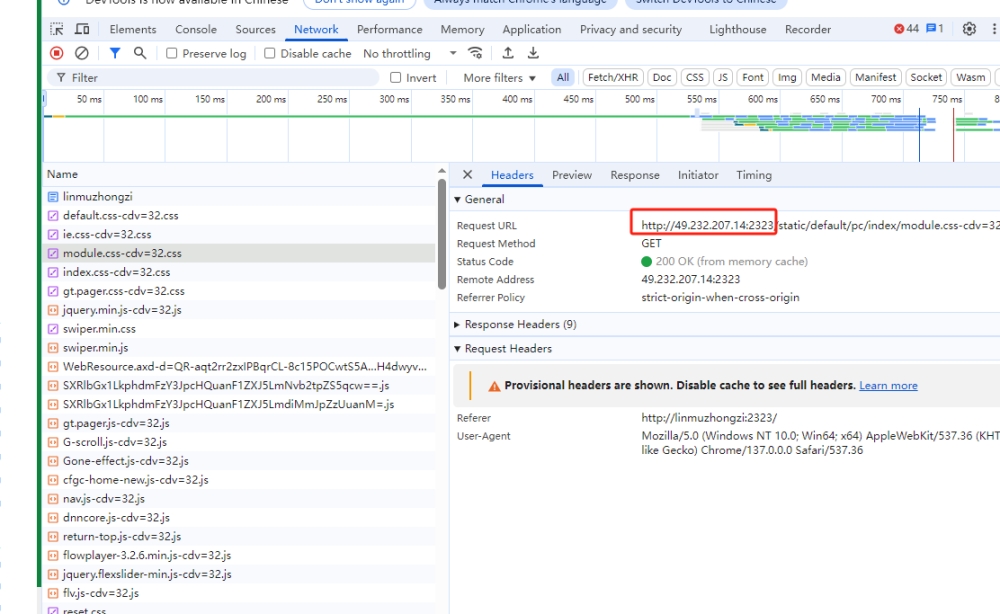Enable Disable cache checkbox

click(x=270, y=54)
